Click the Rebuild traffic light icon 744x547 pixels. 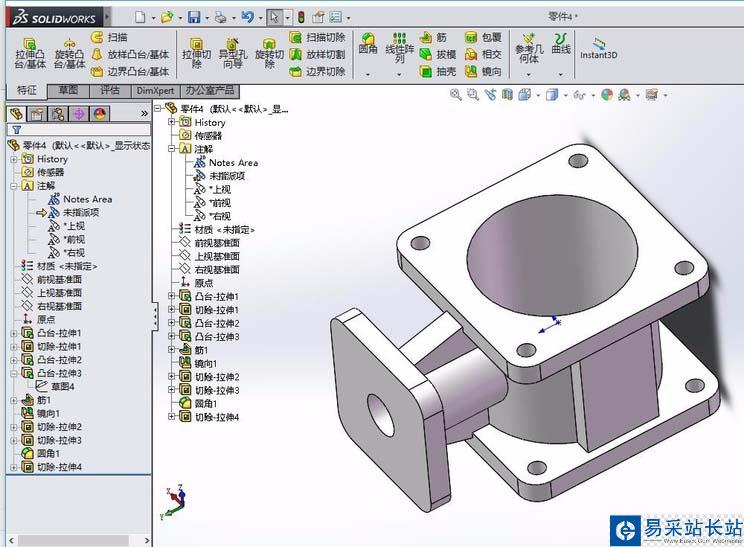(301, 18)
